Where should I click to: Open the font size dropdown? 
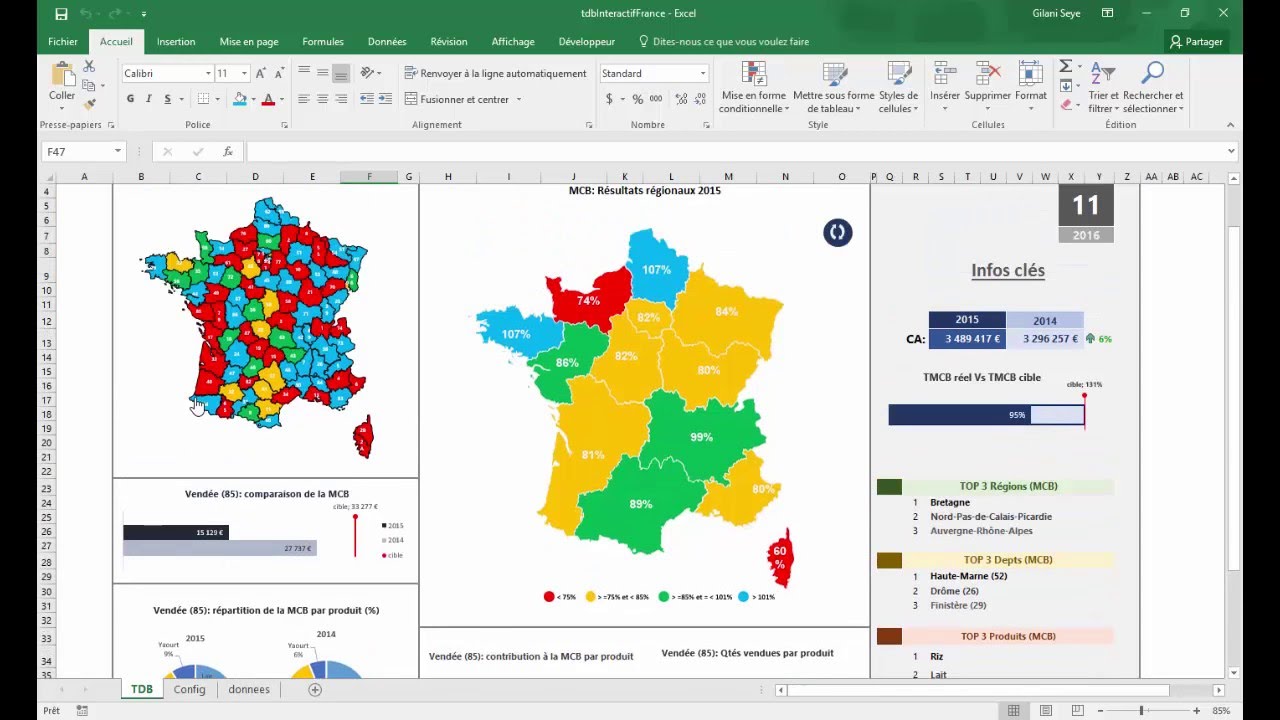point(246,73)
